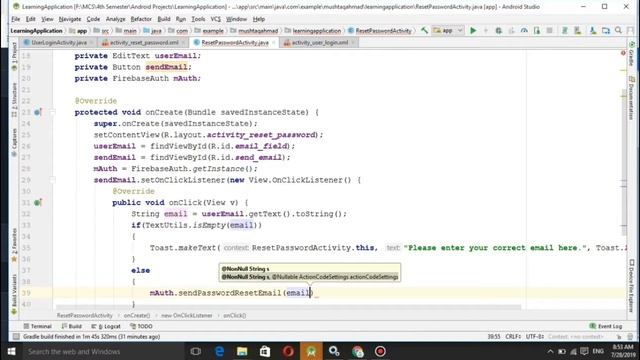Toggle the Device File Explorer panel
Image resolution: width=640 pixels, height=360 pixels.
[x=631, y=286]
